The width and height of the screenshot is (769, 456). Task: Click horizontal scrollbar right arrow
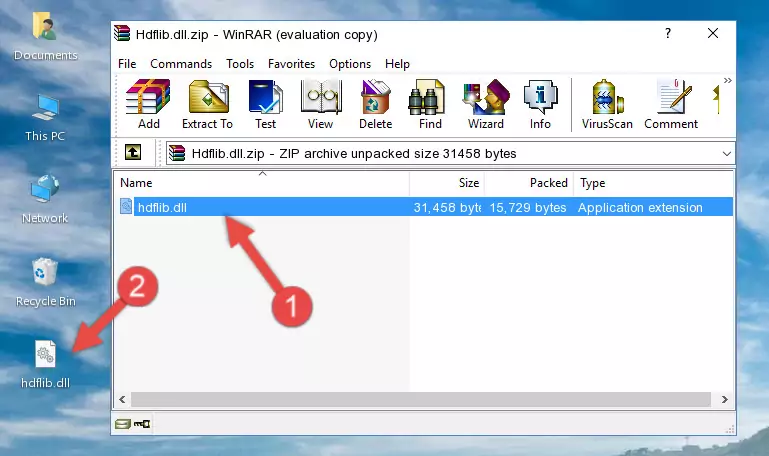point(725,399)
